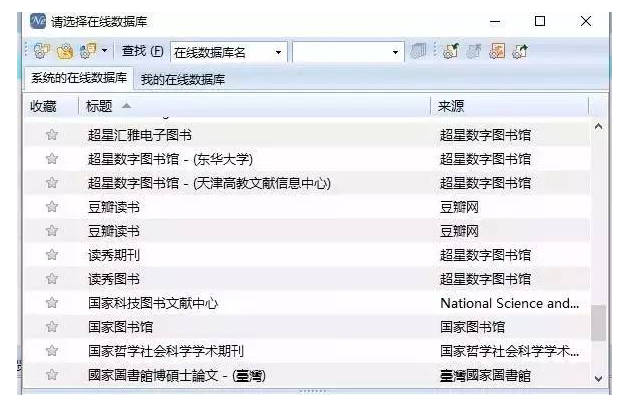Click the vertical scrollbar thumb
638x404 pixels.
point(598,323)
